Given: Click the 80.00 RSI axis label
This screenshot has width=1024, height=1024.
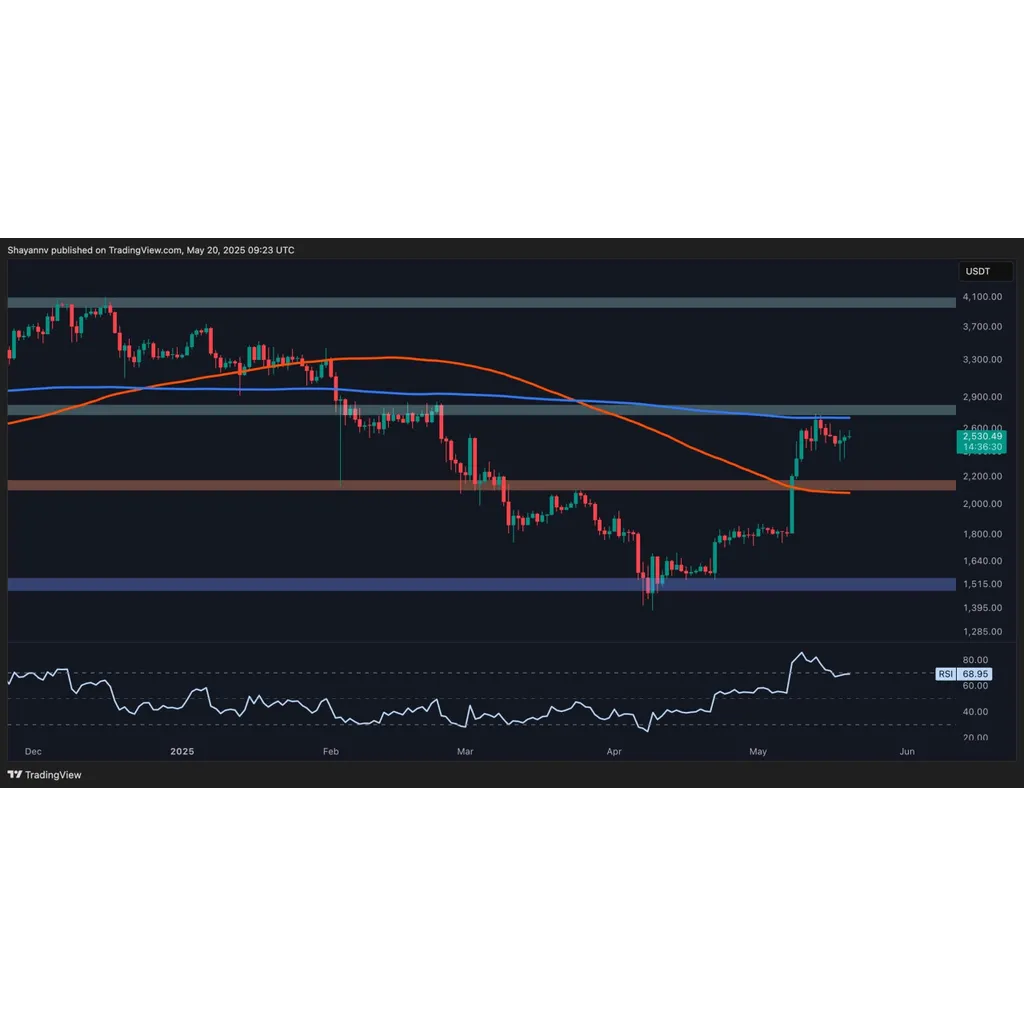Looking at the screenshot, I should [x=975, y=660].
